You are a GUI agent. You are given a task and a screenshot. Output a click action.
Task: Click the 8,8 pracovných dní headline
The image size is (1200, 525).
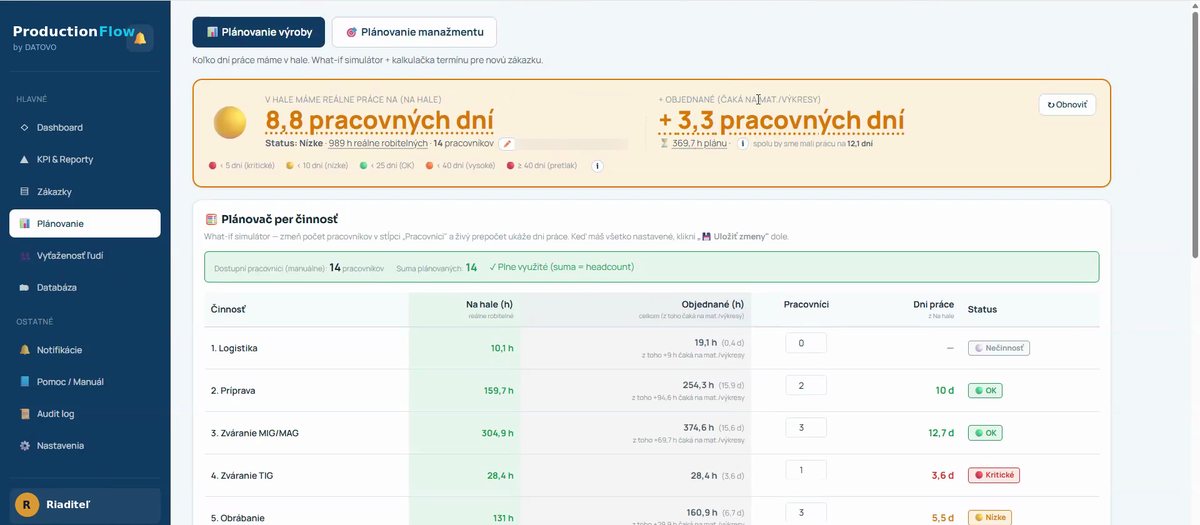pyautogui.click(x=379, y=121)
